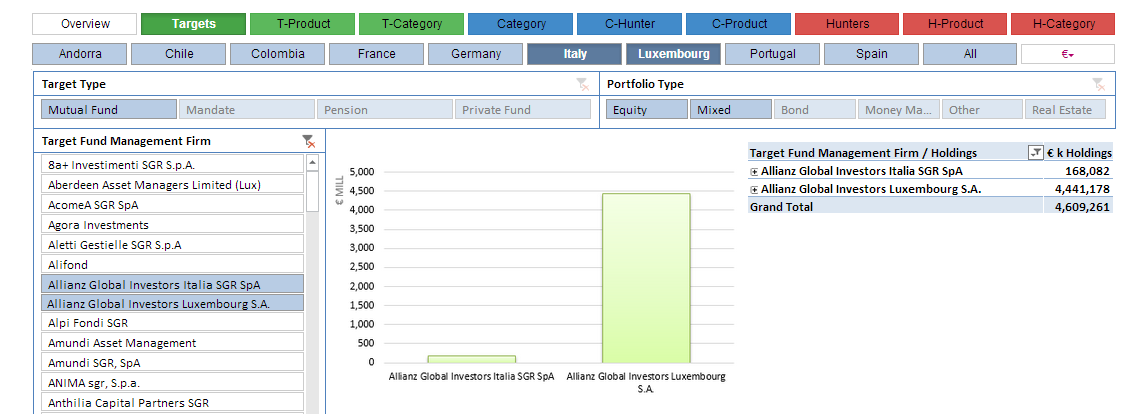This screenshot has width=1140, height=414.
Task: Select the All countries button
Action: 970,54
